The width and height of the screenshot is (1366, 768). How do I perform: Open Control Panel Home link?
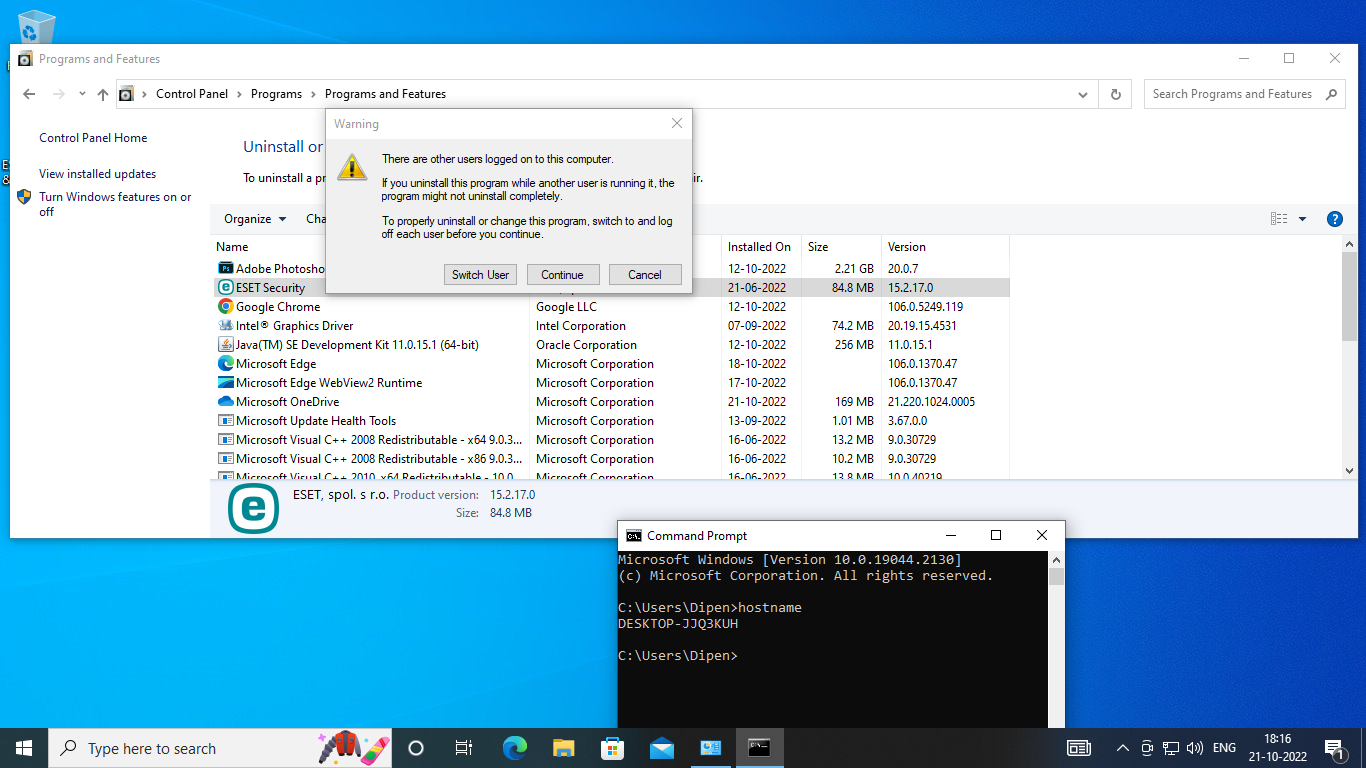coord(93,138)
